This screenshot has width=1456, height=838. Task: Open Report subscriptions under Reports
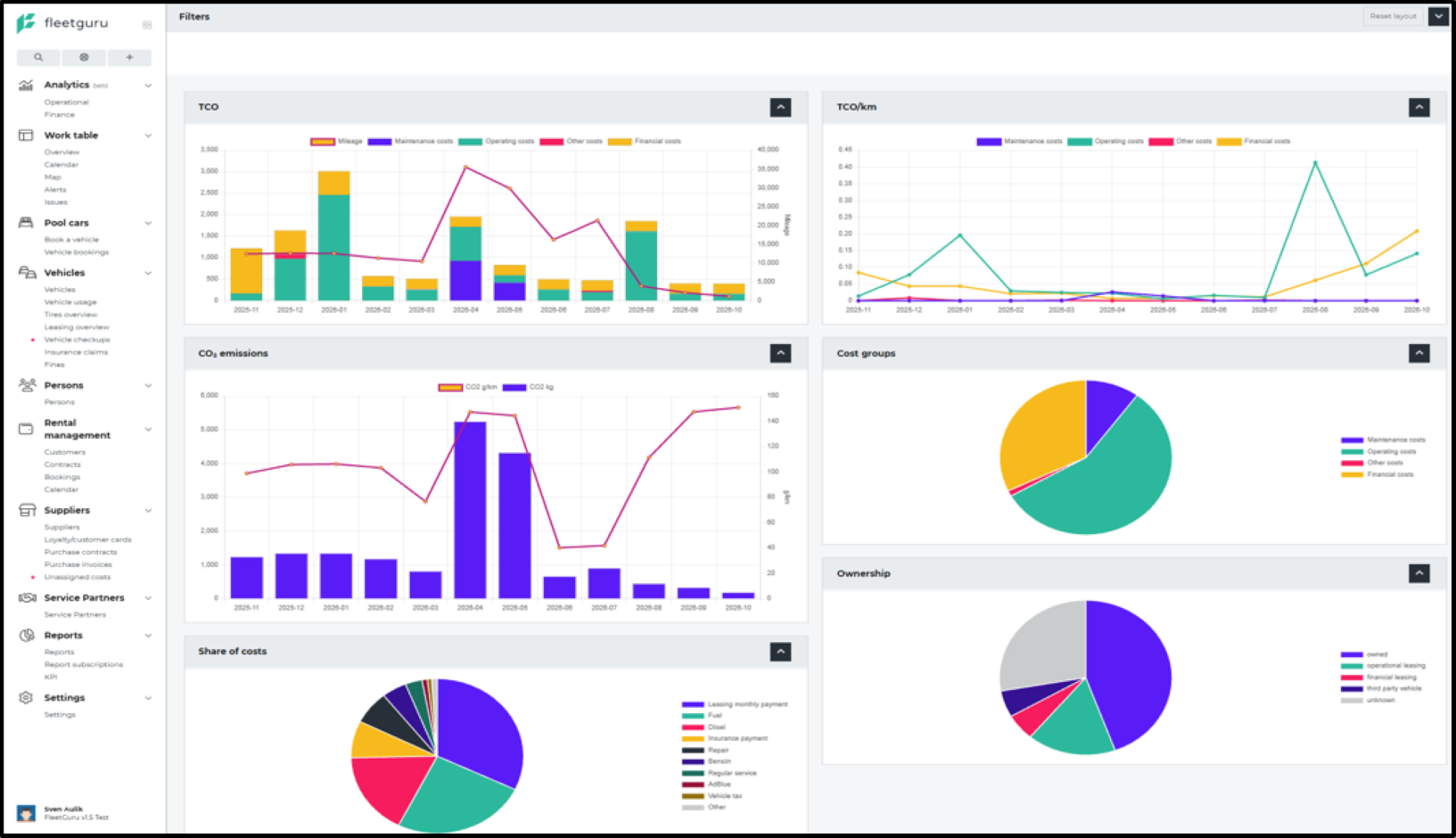pyautogui.click(x=84, y=664)
